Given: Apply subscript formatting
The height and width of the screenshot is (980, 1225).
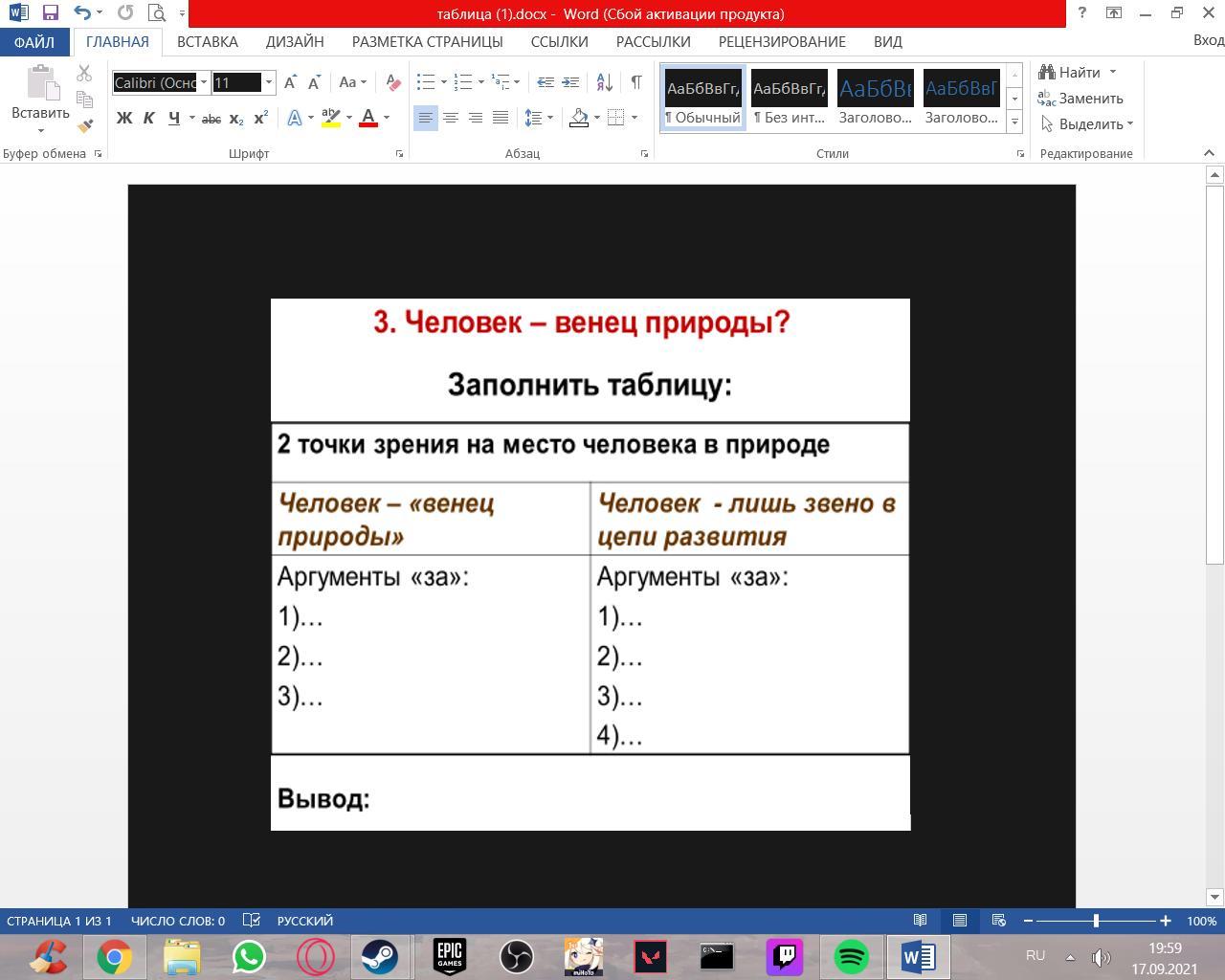Looking at the screenshot, I should 236,118.
